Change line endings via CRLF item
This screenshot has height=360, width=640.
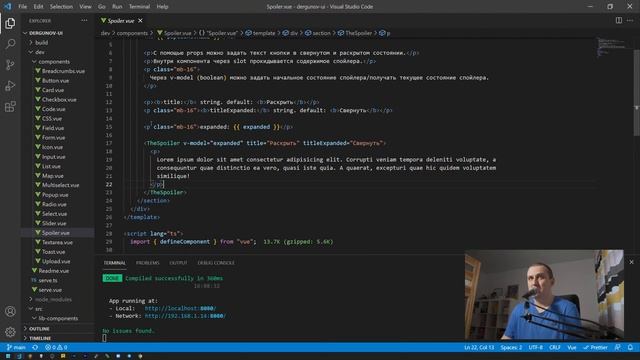click(x=555, y=347)
